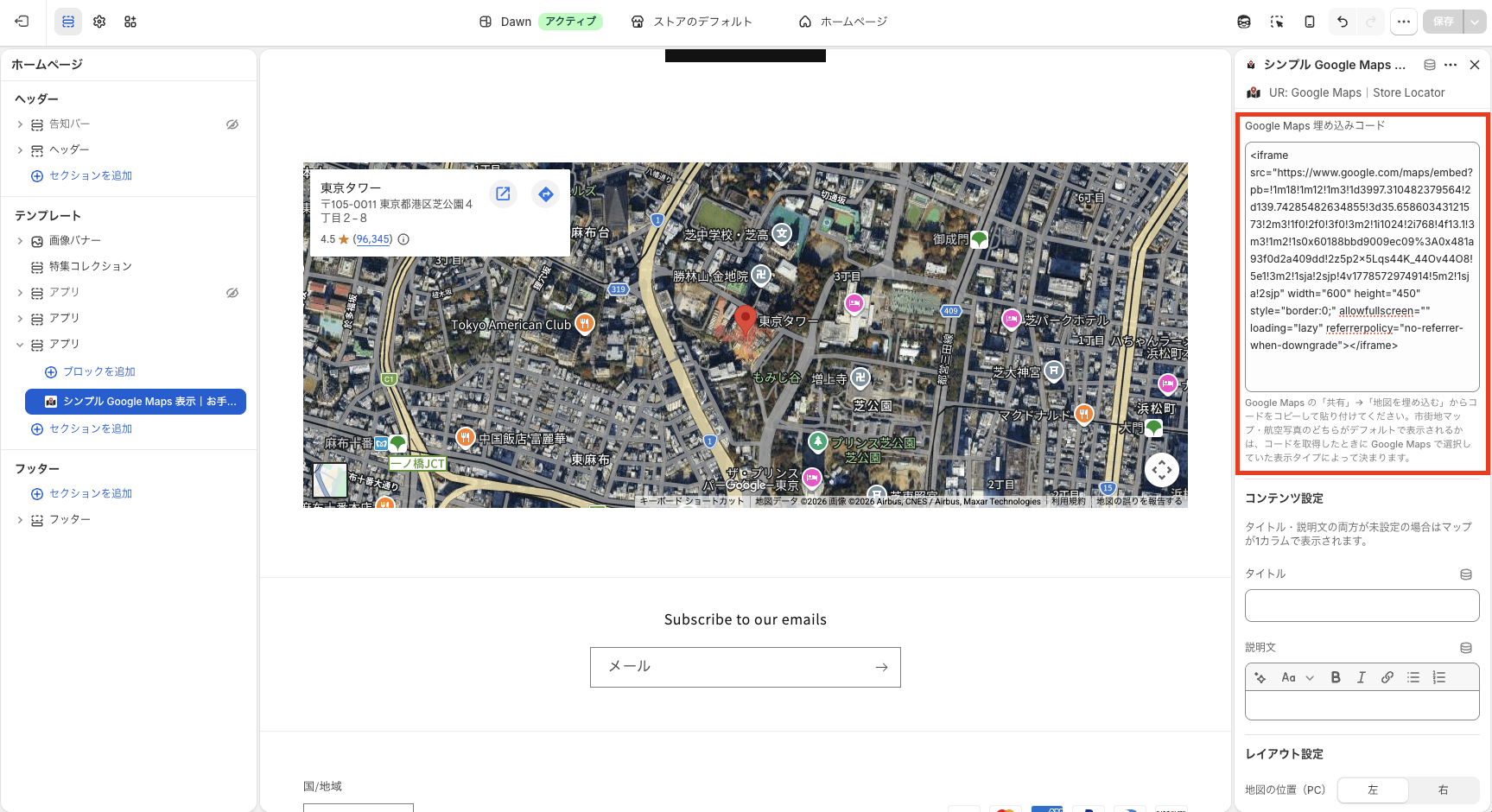Image resolution: width=1492 pixels, height=812 pixels.
Task: Click the 保存 button
Action: (1444, 22)
